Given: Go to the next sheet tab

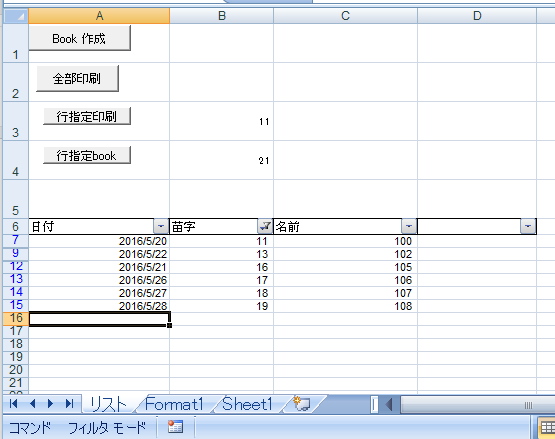Looking at the screenshot, I should (50, 404).
